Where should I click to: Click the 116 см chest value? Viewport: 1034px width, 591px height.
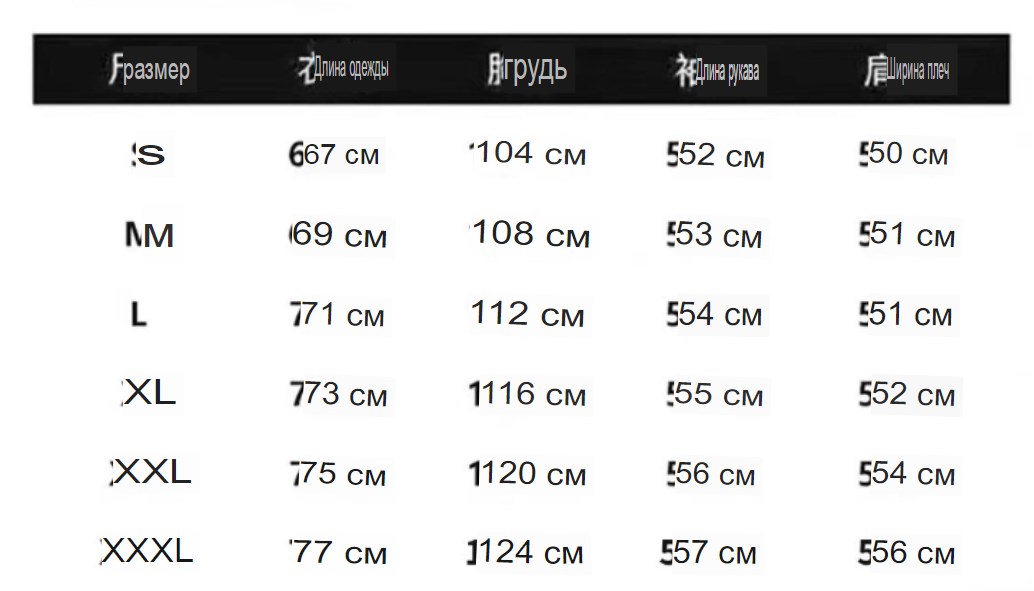coord(527,394)
